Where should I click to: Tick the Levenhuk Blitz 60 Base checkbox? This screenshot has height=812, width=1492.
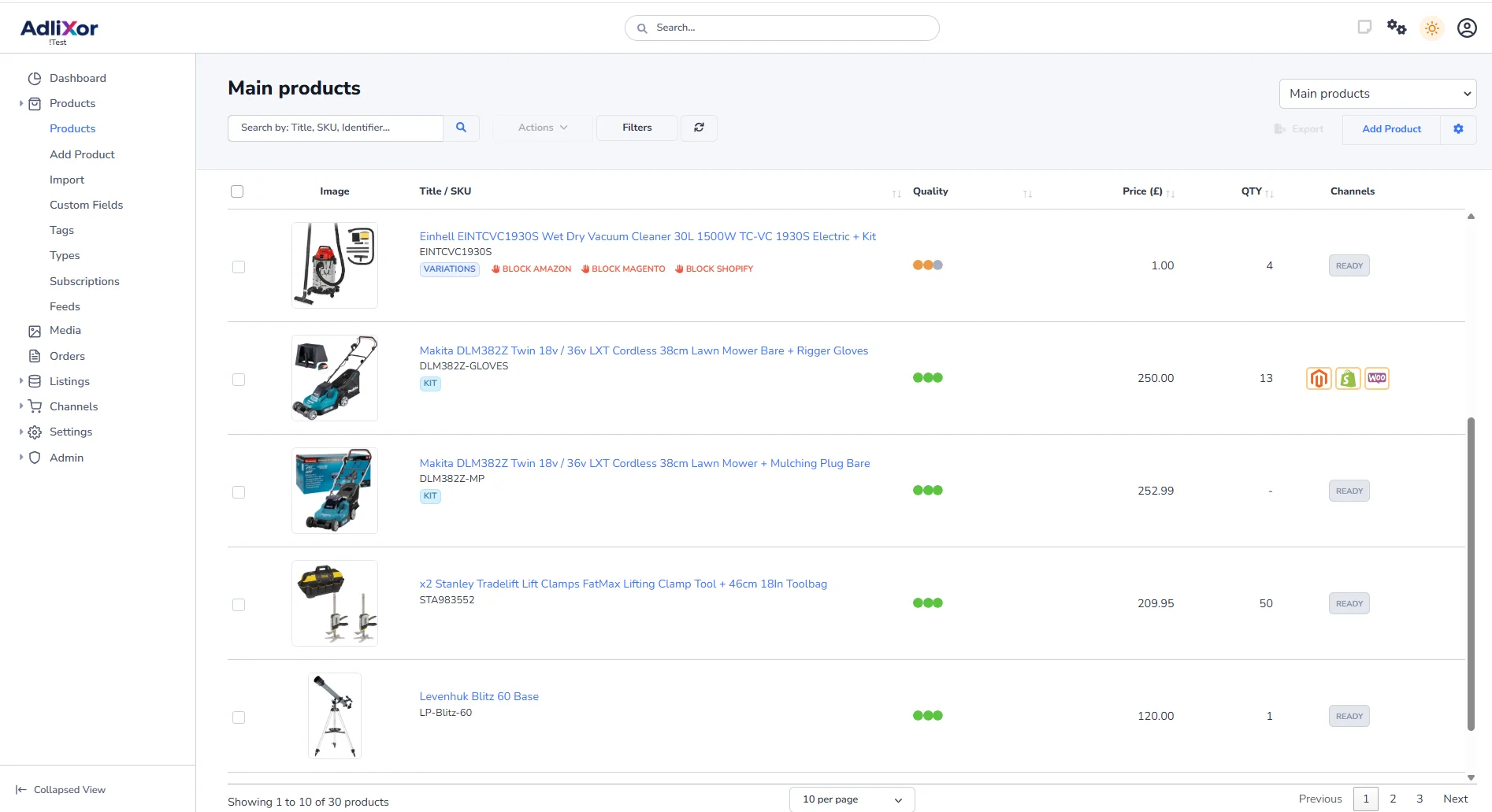[239, 717]
